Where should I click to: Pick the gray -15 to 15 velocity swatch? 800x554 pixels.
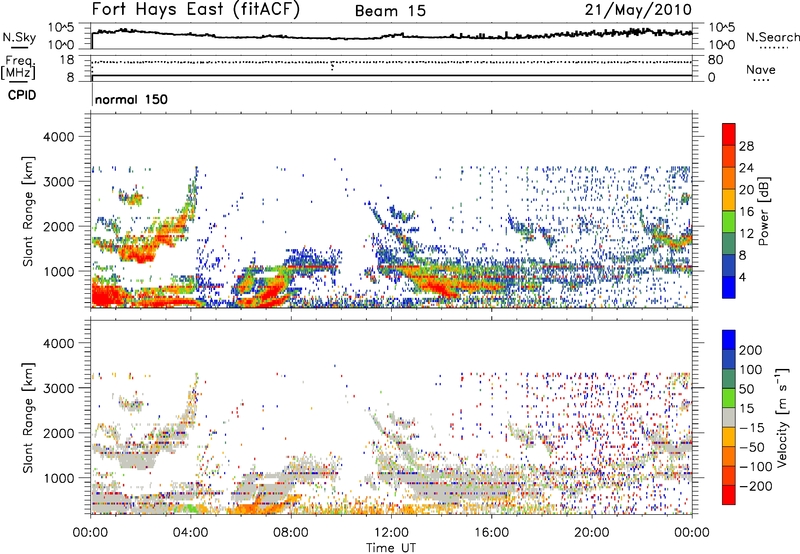pos(729,417)
